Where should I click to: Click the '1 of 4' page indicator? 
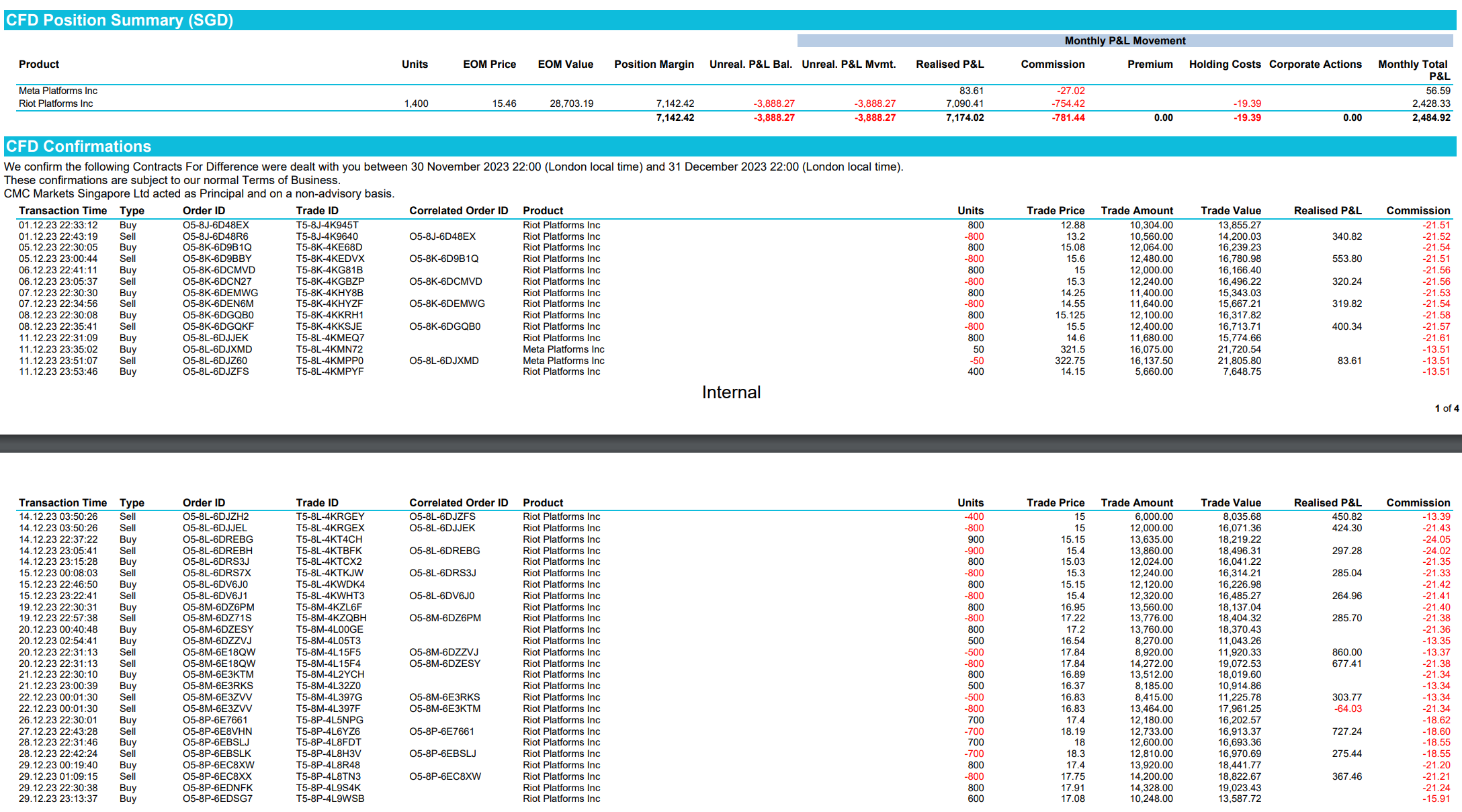point(1447,408)
